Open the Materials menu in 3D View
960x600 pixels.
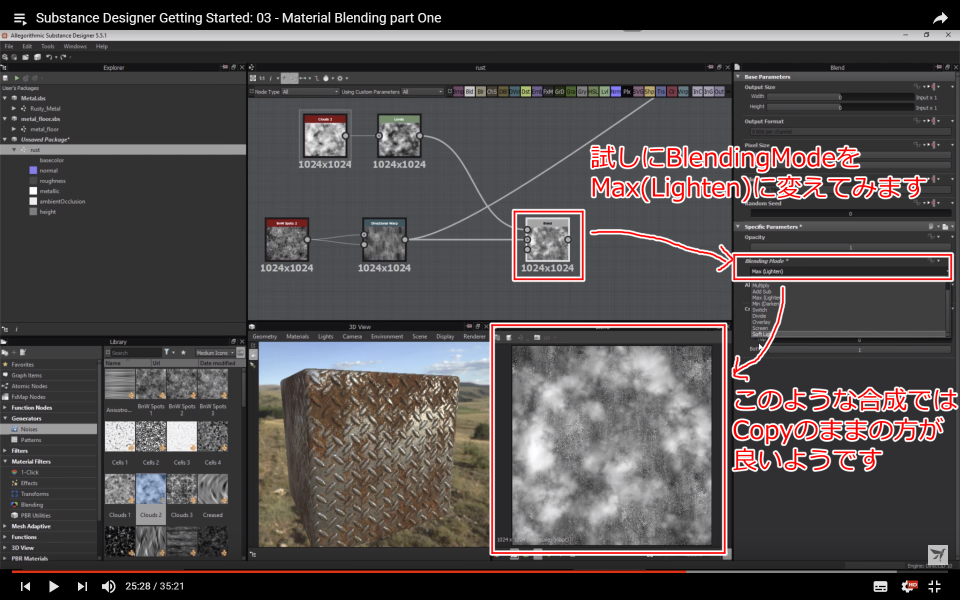pos(297,336)
